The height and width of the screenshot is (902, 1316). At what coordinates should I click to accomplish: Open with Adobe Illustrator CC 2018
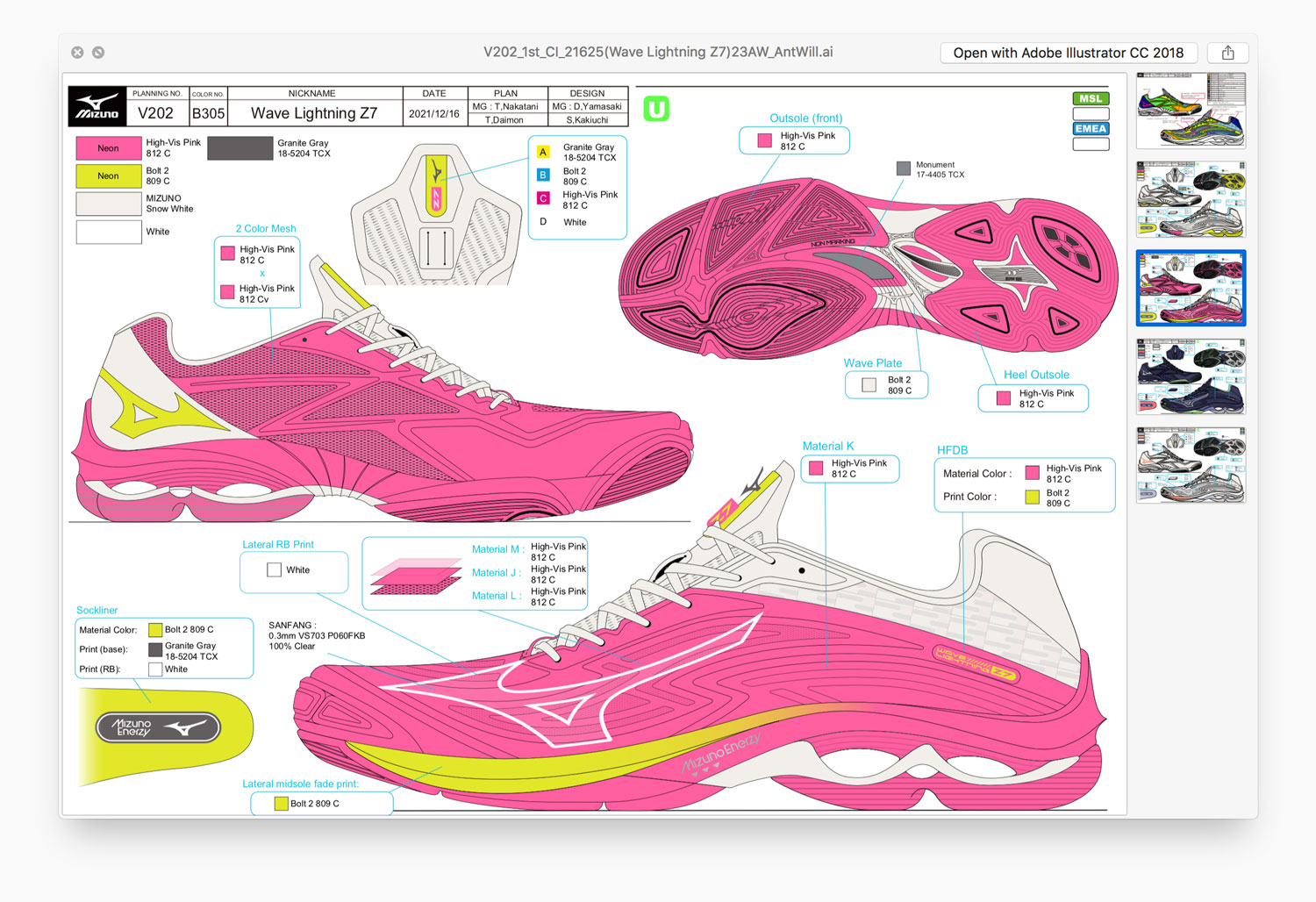click(1068, 53)
